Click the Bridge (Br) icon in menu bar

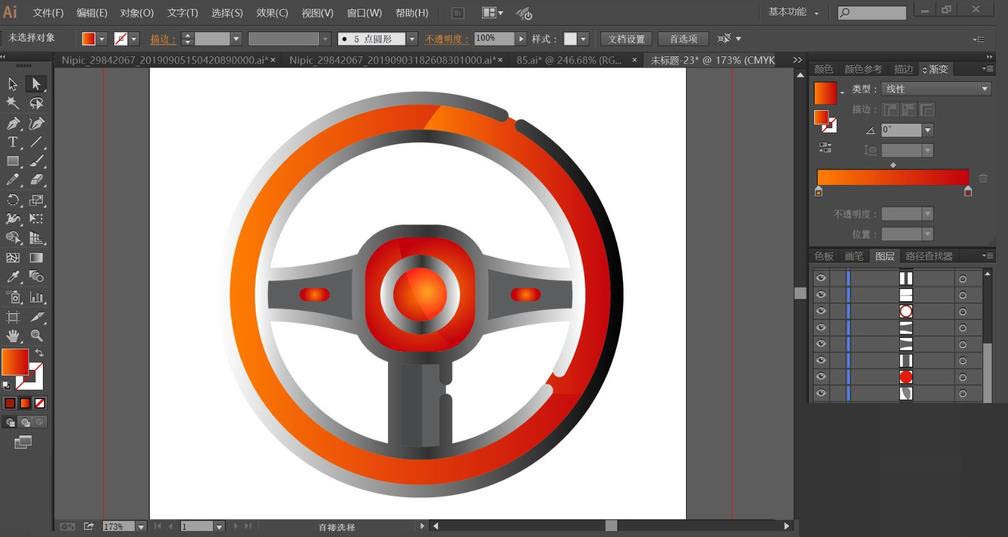coord(458,12)
